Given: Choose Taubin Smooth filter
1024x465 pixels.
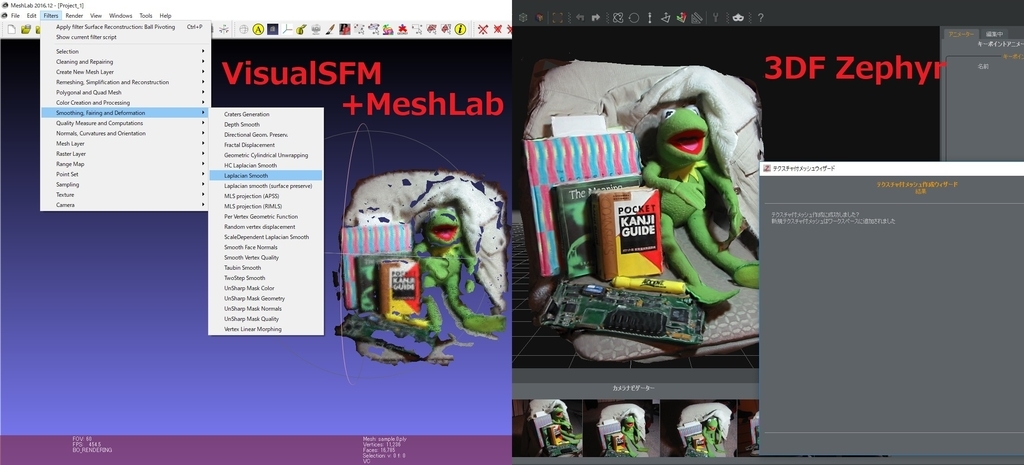Looking at the screenshot, I should [266, 268].
